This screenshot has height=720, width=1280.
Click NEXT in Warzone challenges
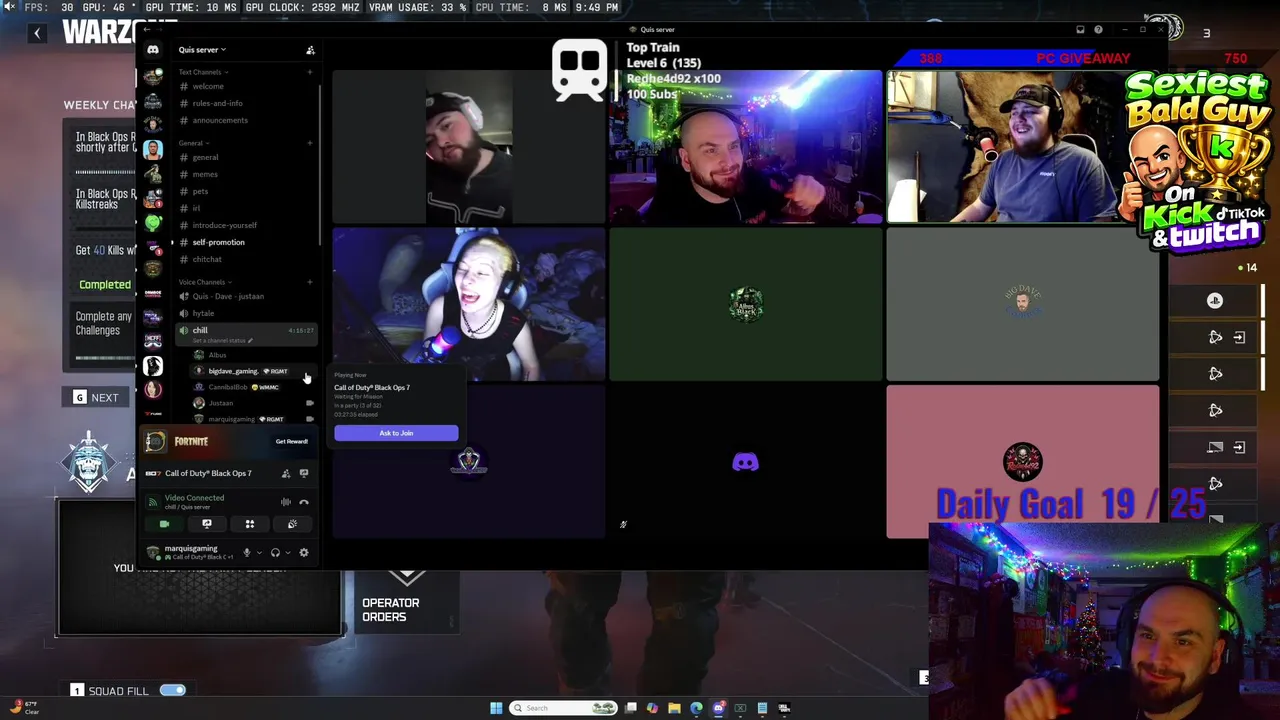(x=95, y=398)
